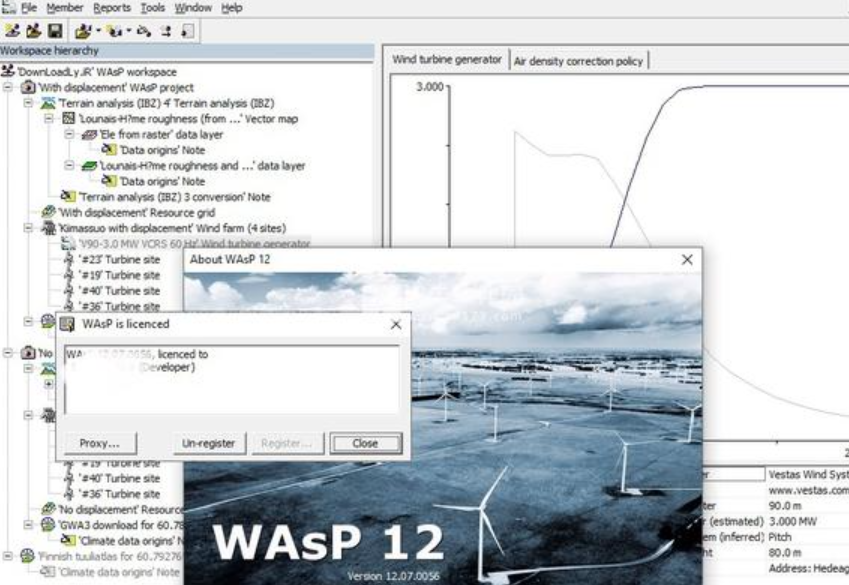849x585 pixels.
Task: Click the 'Ele from raster' data layer icon
Action: 89,134
